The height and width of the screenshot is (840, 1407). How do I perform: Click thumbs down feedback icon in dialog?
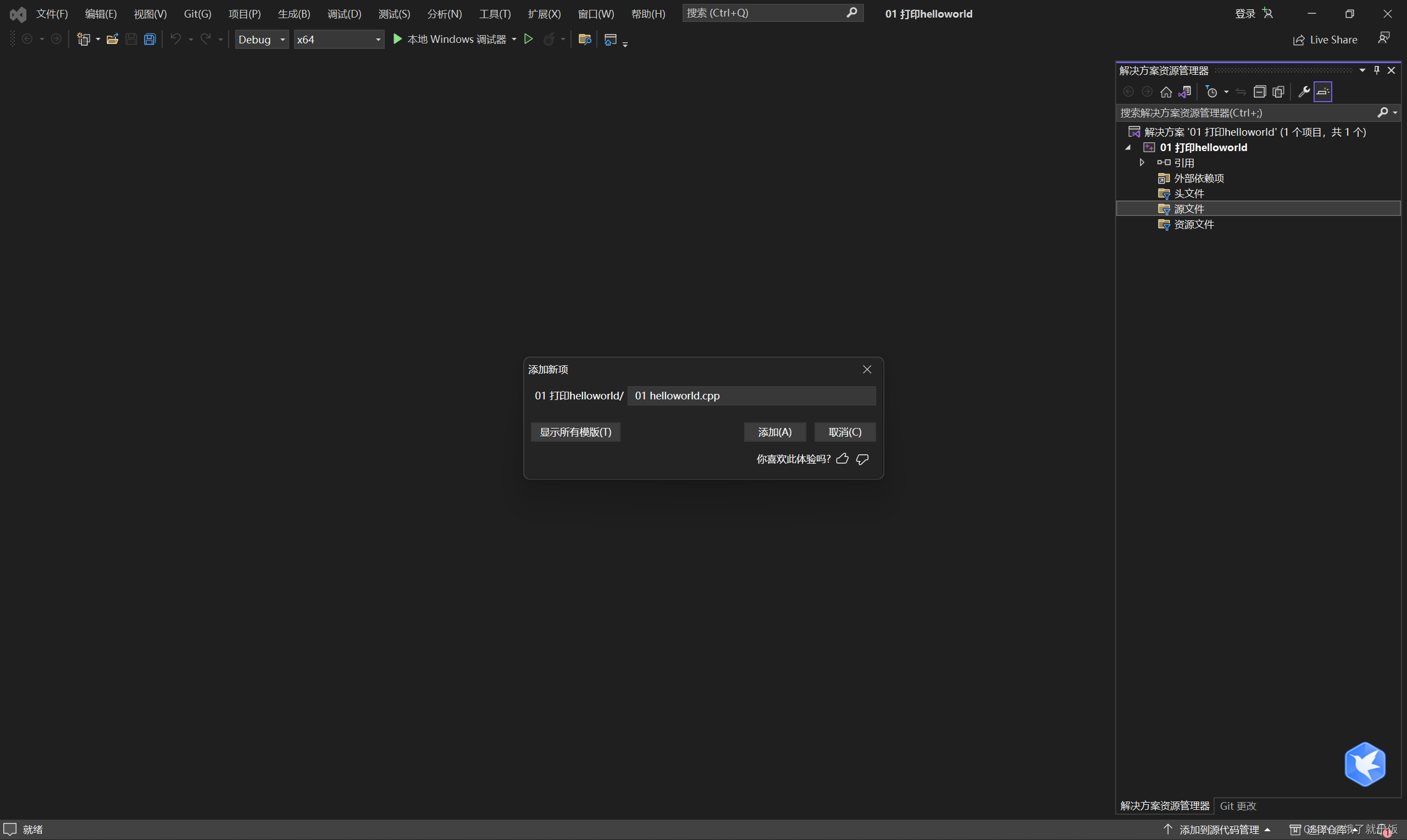(x=862, y=459)
